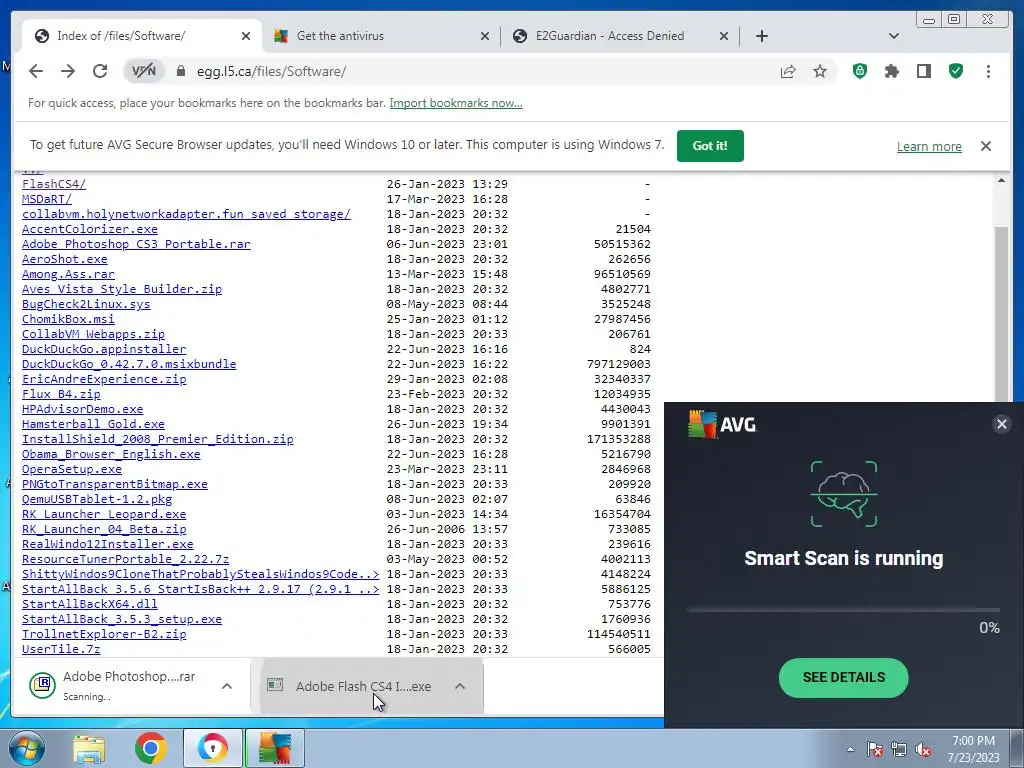Click the Import bookmarks now link
The image size is (1024, 768).
click(x=456, y=103)
